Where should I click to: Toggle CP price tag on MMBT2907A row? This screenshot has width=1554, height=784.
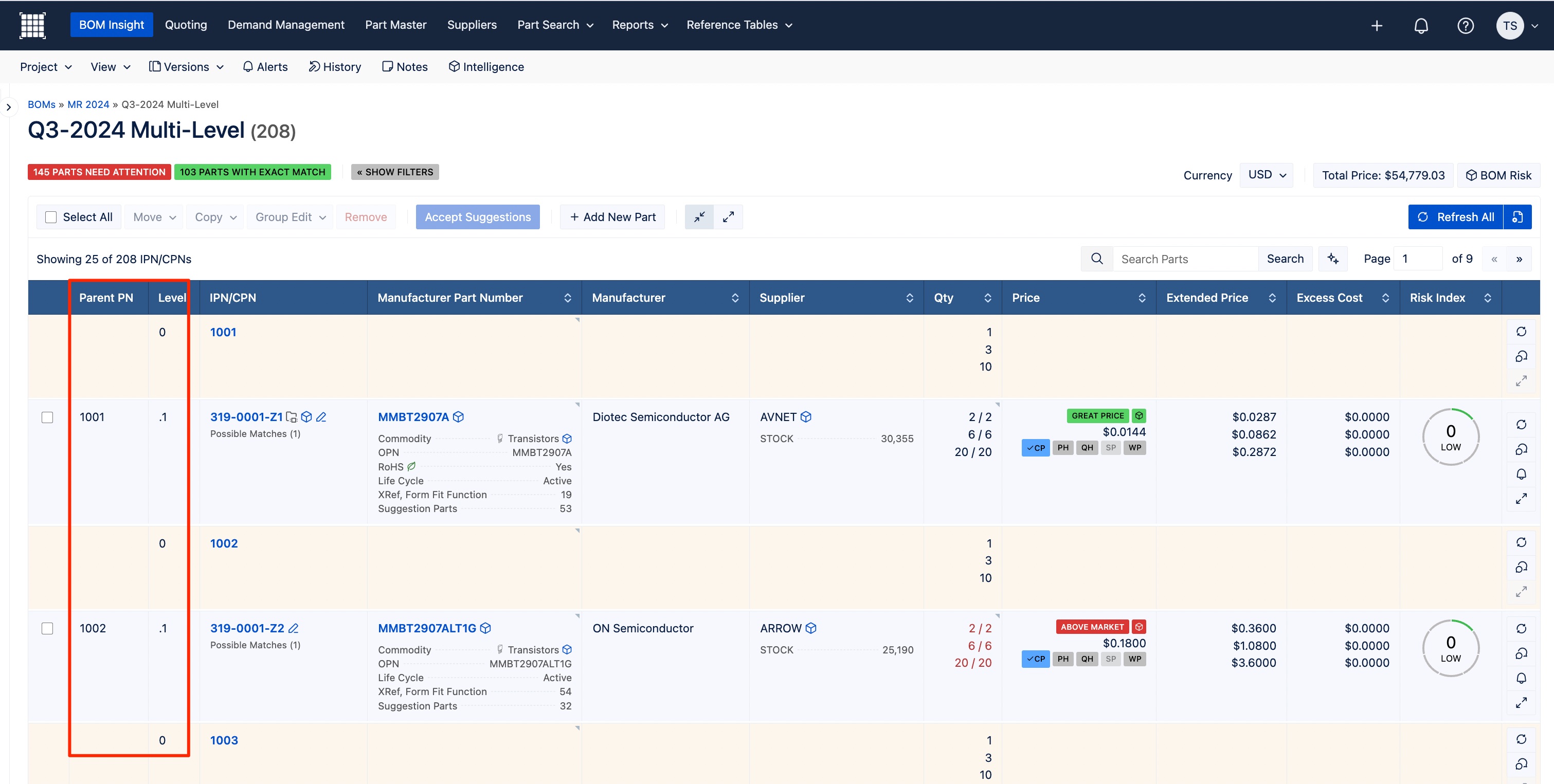tap(1035, 447)
